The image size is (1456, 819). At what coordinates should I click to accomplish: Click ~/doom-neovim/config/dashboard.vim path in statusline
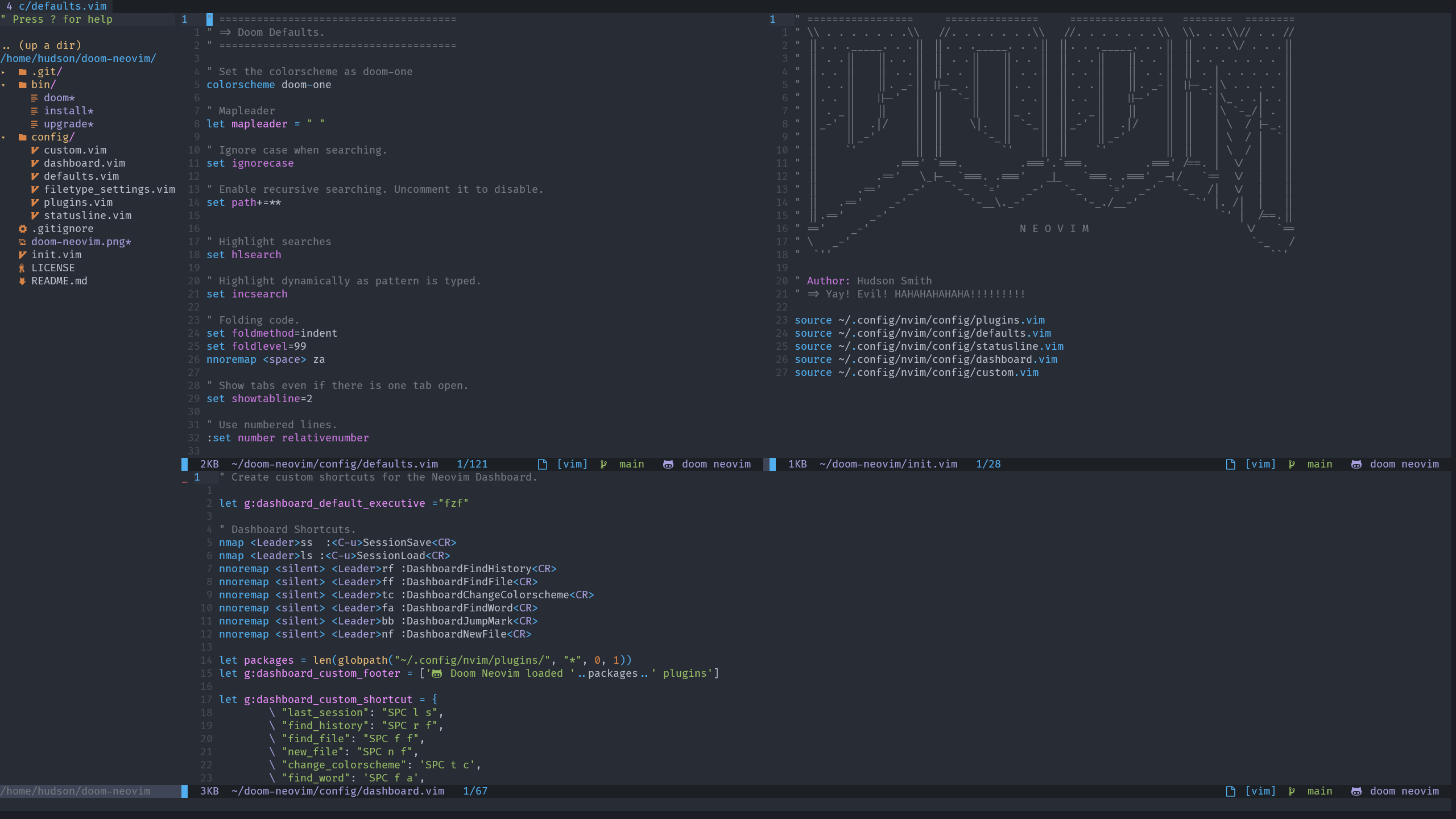[338, 791]
